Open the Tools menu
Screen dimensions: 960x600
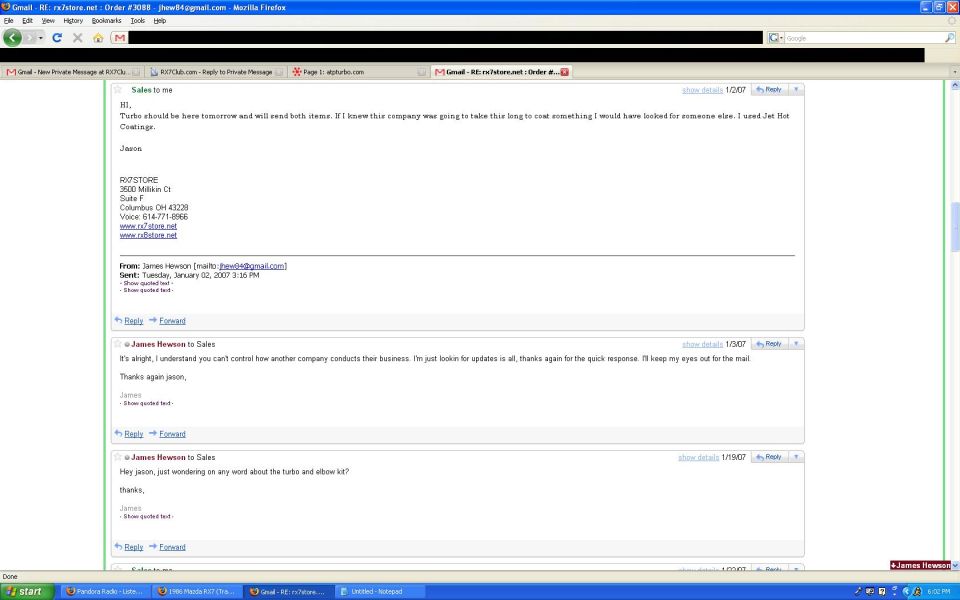138,21
